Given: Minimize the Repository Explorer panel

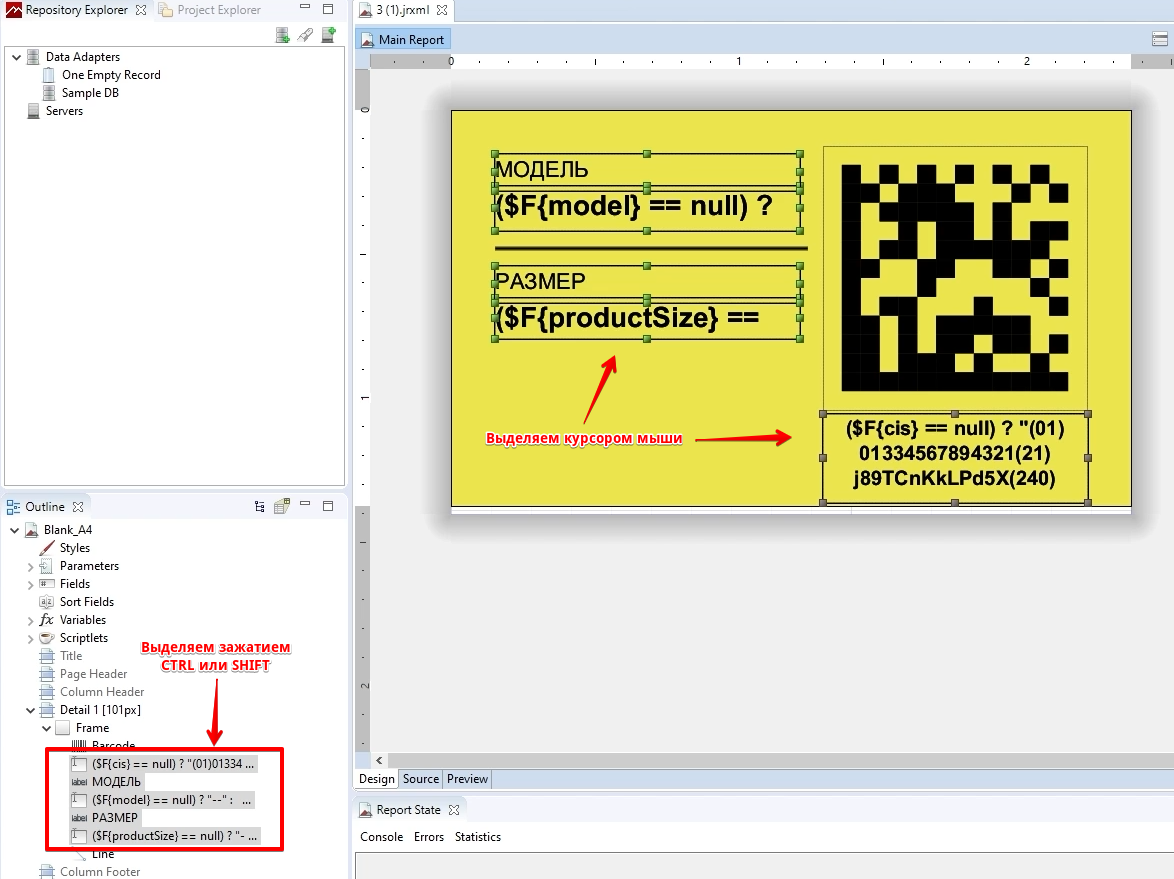Looking at the screenshot, I should [x=305, y=7].
